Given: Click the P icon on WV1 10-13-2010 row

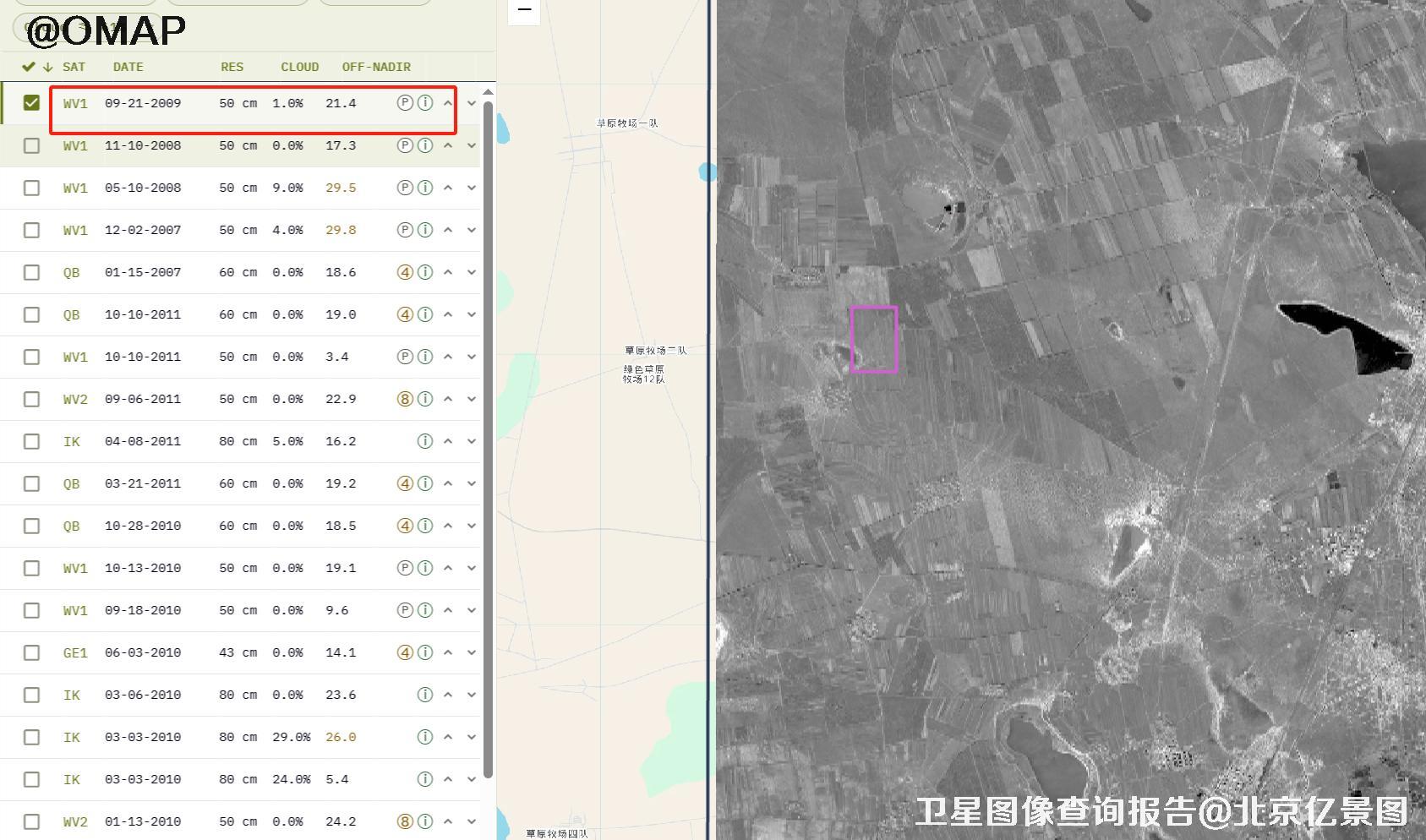Looking at the screenshot, I should 405,568.
